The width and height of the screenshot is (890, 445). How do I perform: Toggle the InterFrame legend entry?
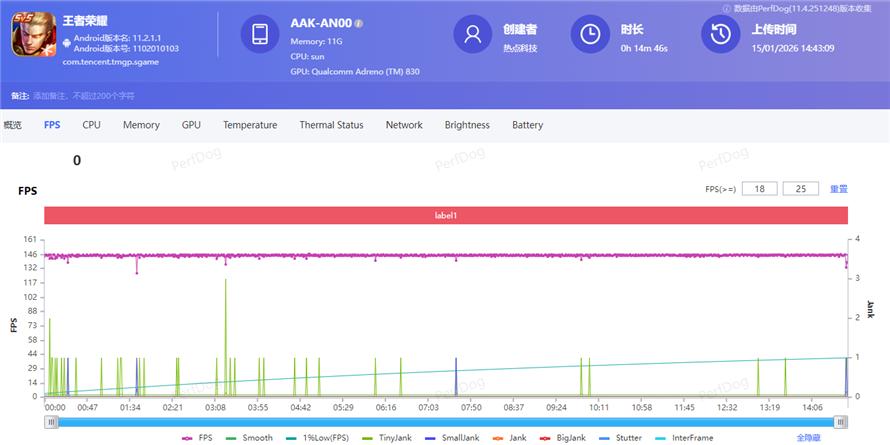683,438
